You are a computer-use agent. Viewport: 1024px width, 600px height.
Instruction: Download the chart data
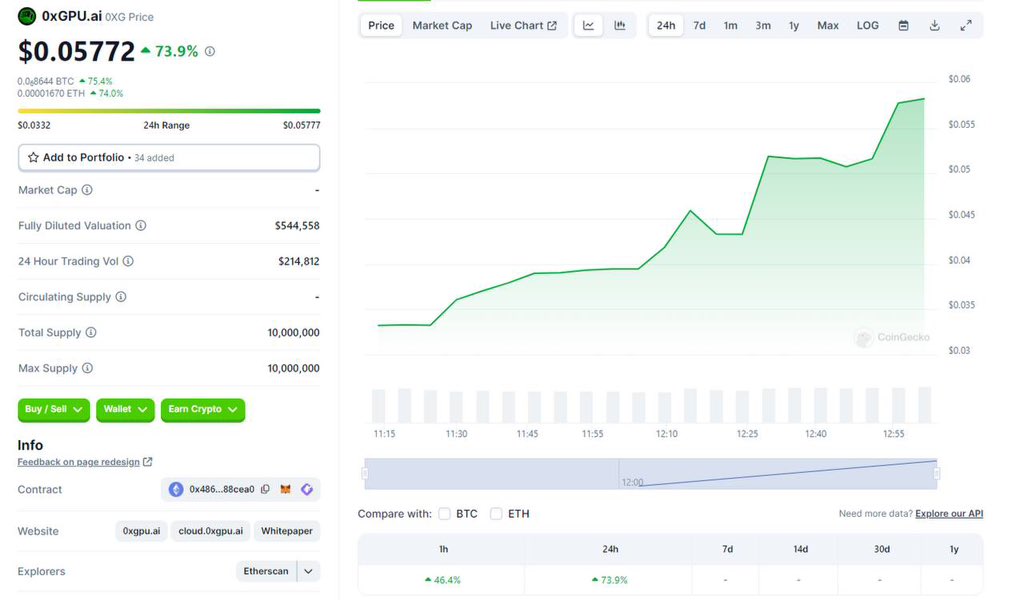(x=934, y=24)
